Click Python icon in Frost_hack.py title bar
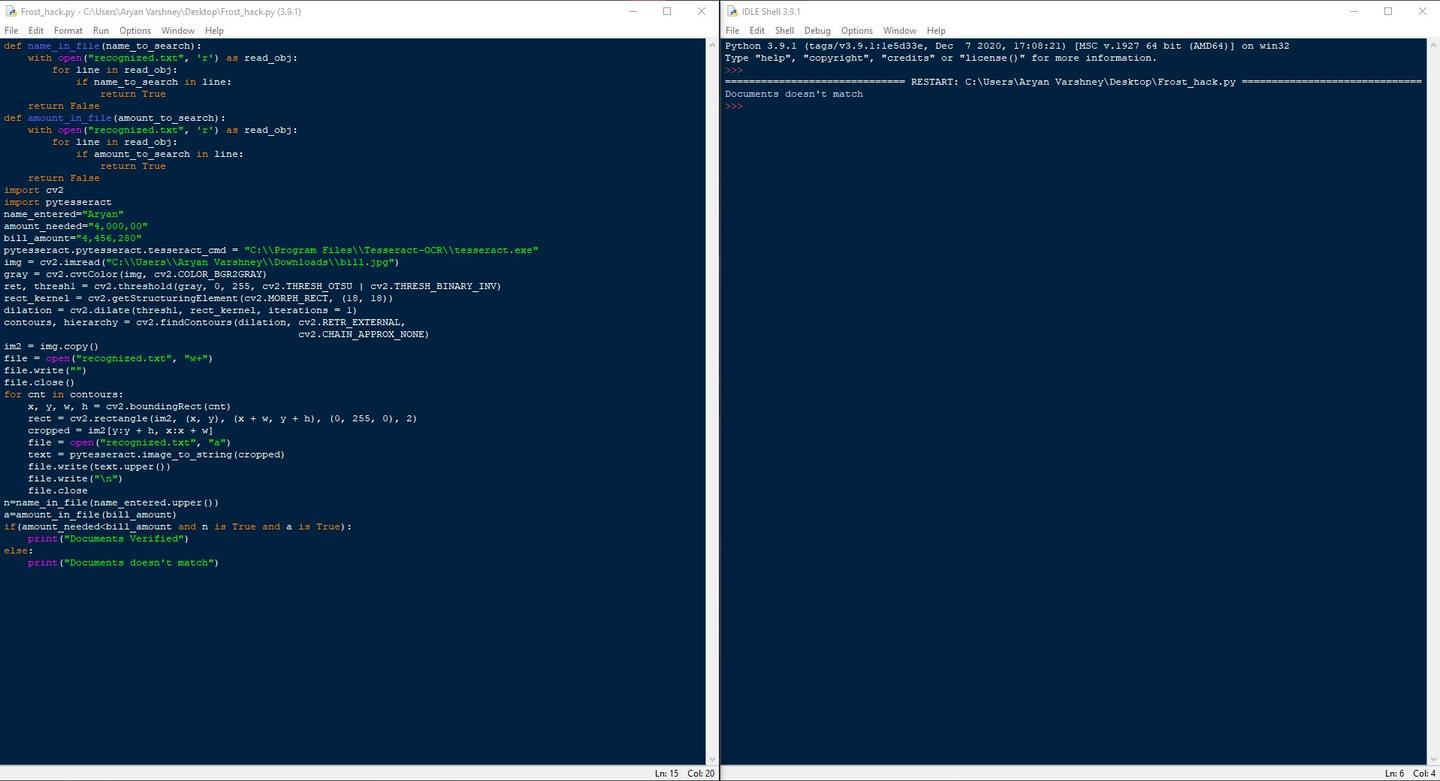Image resolution: width=1440 pixels, height=781 pixels. [x=11, y=12]
